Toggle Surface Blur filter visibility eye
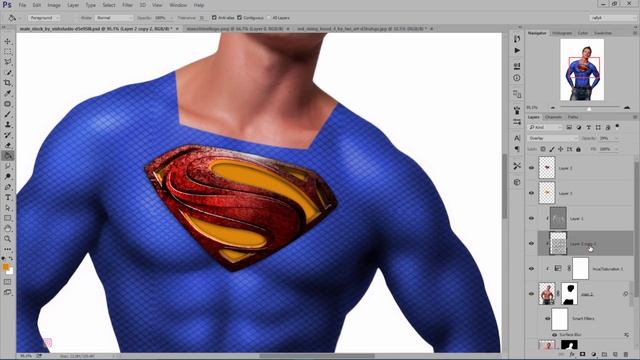The image size is (640, 360). (554, 335)
